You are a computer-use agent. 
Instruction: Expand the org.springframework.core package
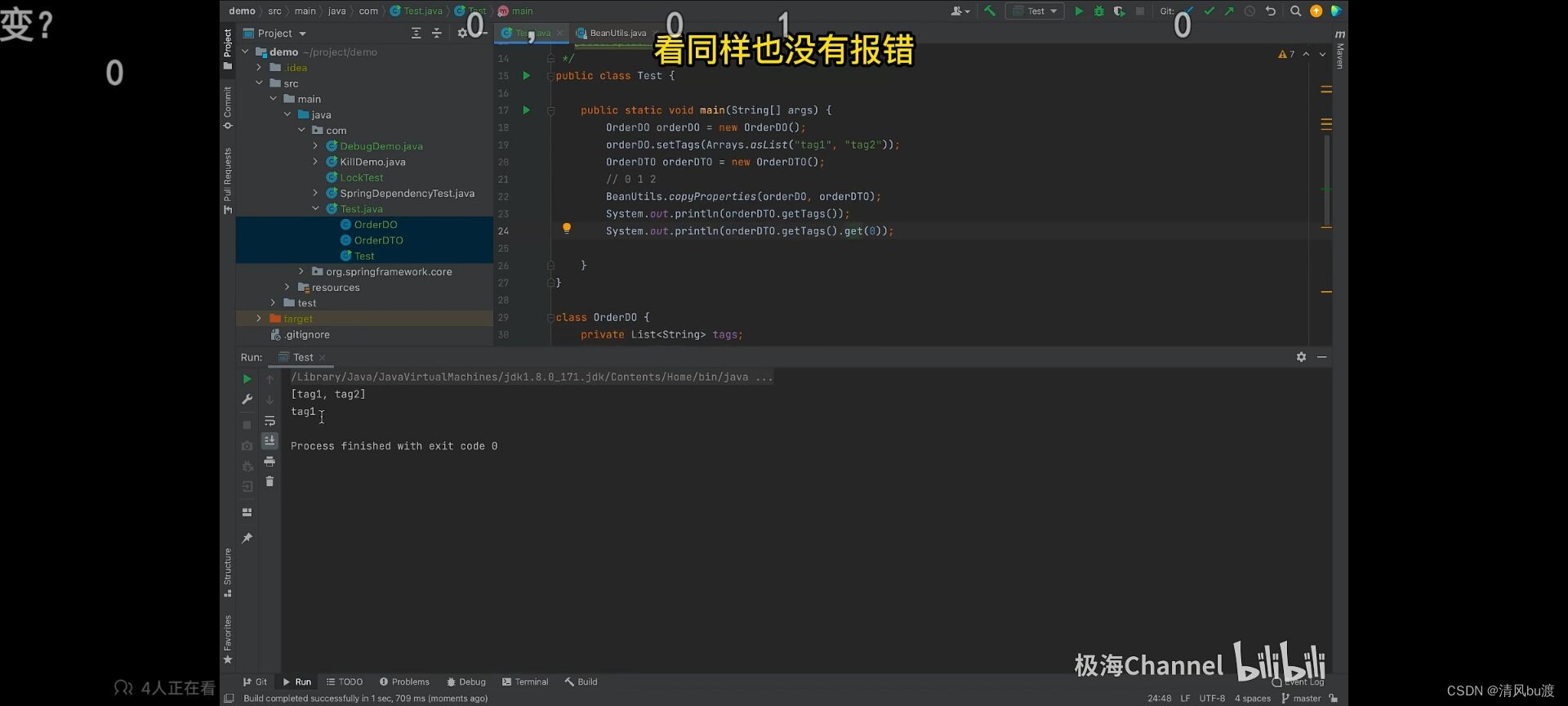[x=301, y=271]
